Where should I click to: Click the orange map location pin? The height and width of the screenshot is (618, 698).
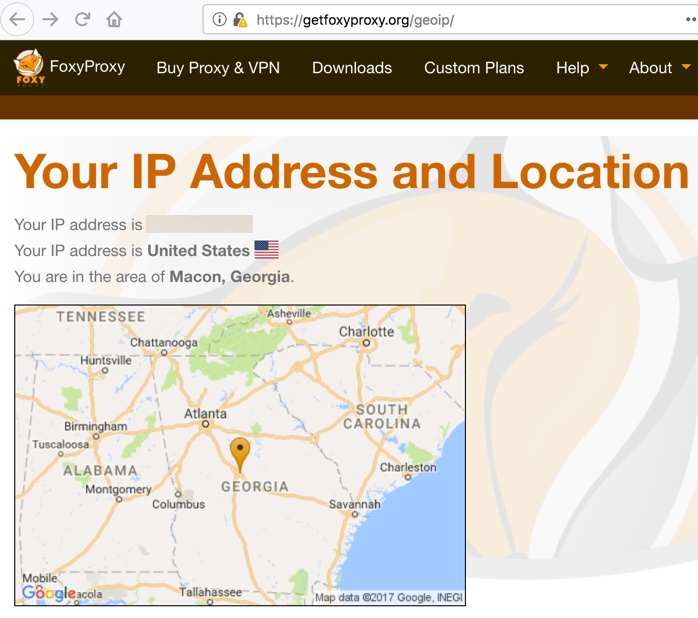[240, 454]
